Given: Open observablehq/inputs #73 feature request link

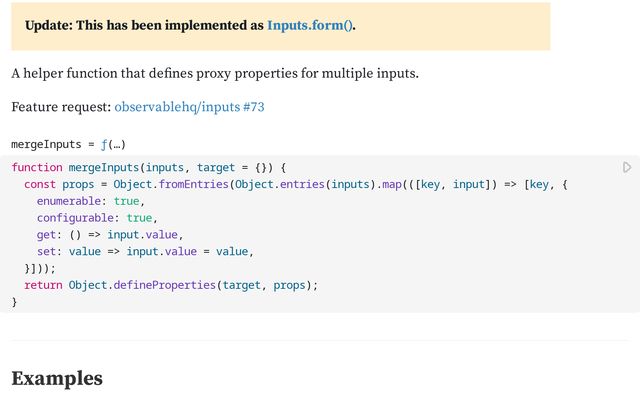Looking at the screenshot, I should 189,106.
